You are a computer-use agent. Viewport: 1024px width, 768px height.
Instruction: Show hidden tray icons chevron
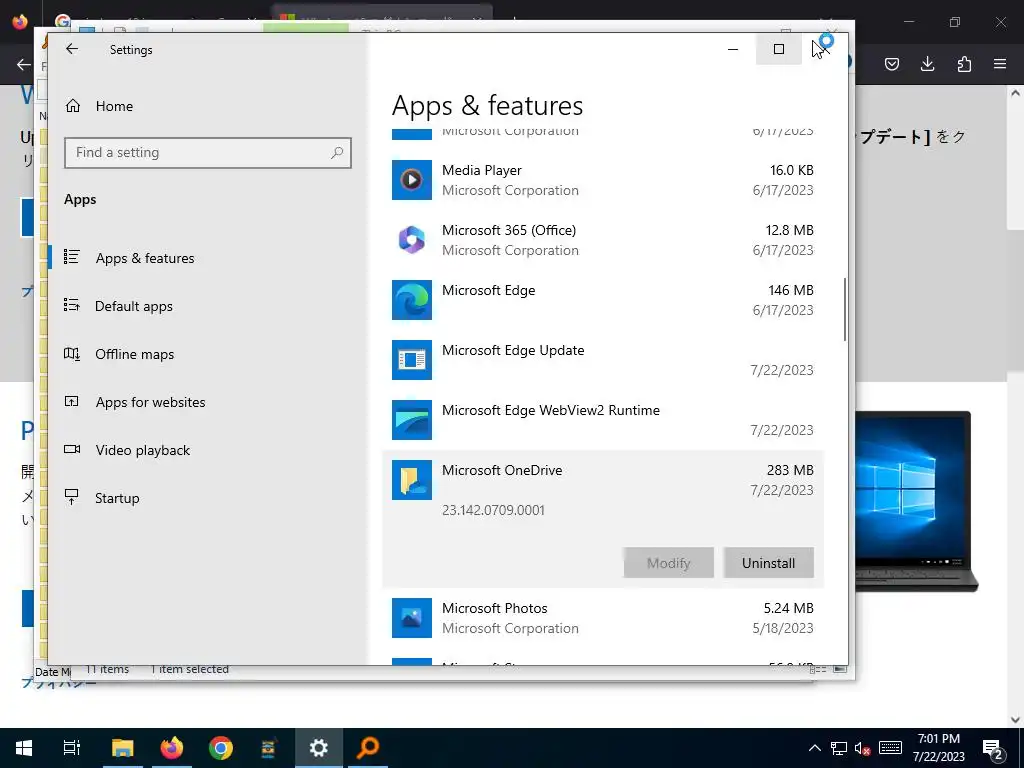tap(815, 748)
